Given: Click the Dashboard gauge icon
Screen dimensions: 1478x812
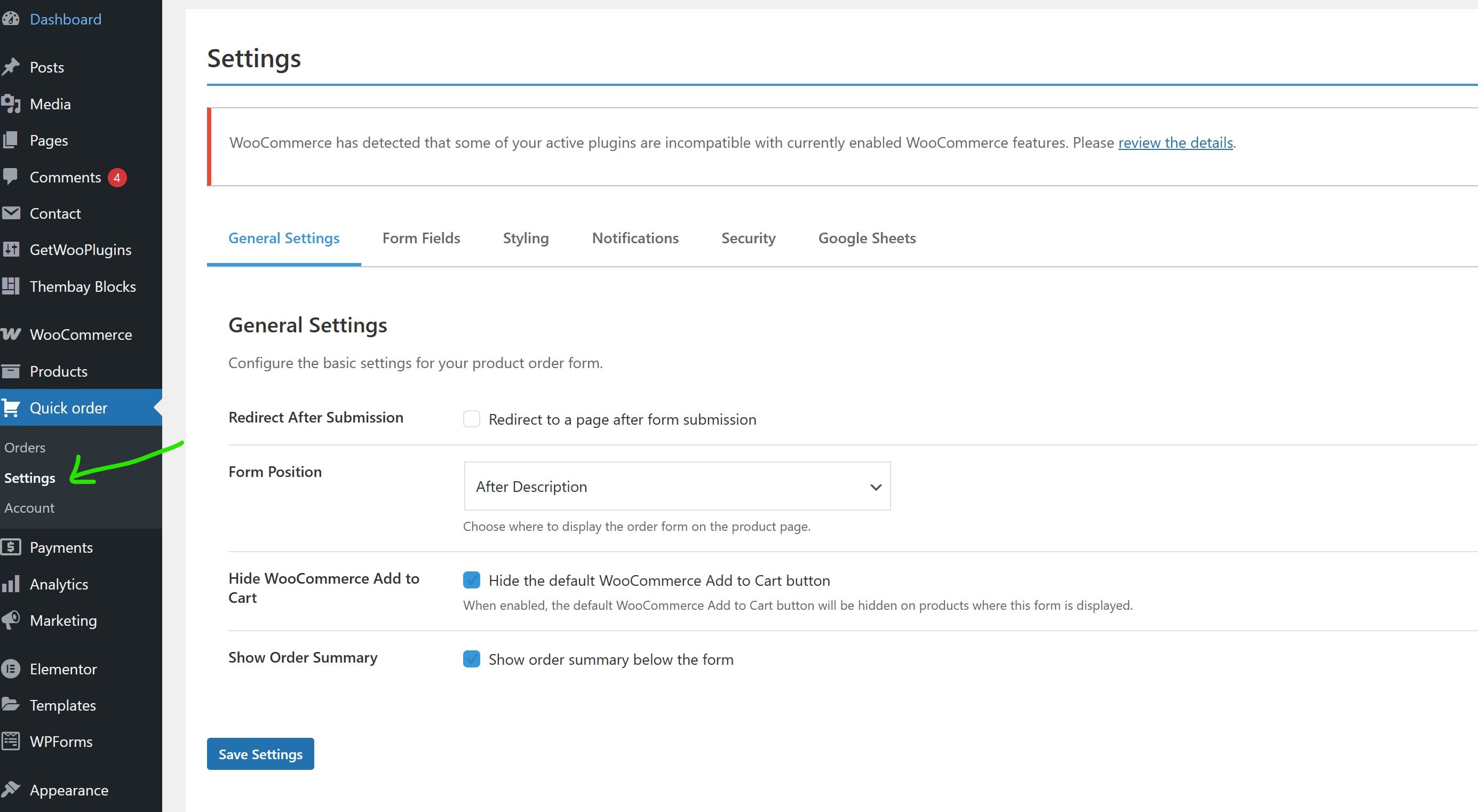Looking at the screenshot, I should 10,19.
